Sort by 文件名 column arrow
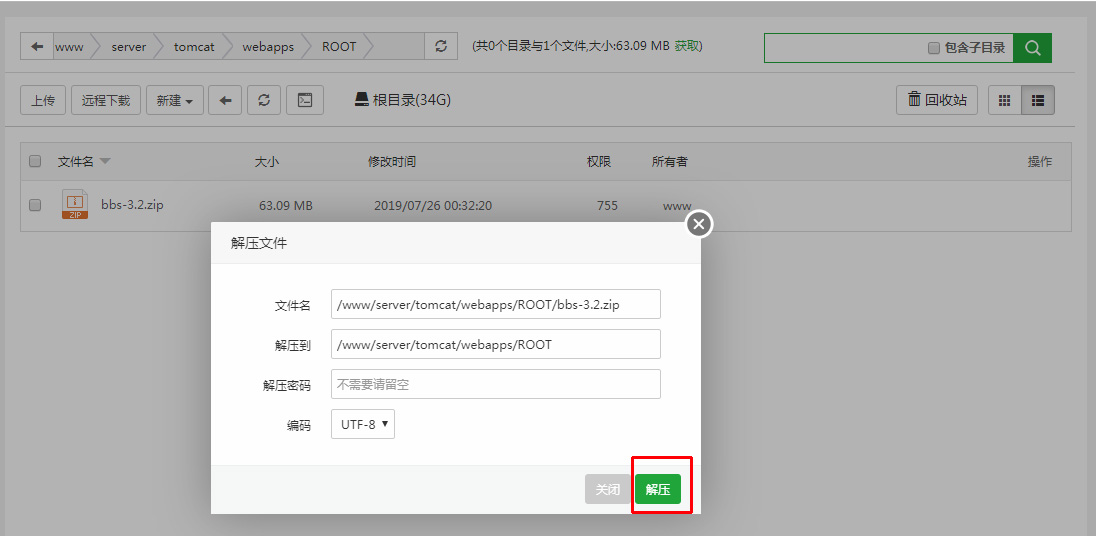Screen dimensions: 1096x536 [x=105, y=161]
